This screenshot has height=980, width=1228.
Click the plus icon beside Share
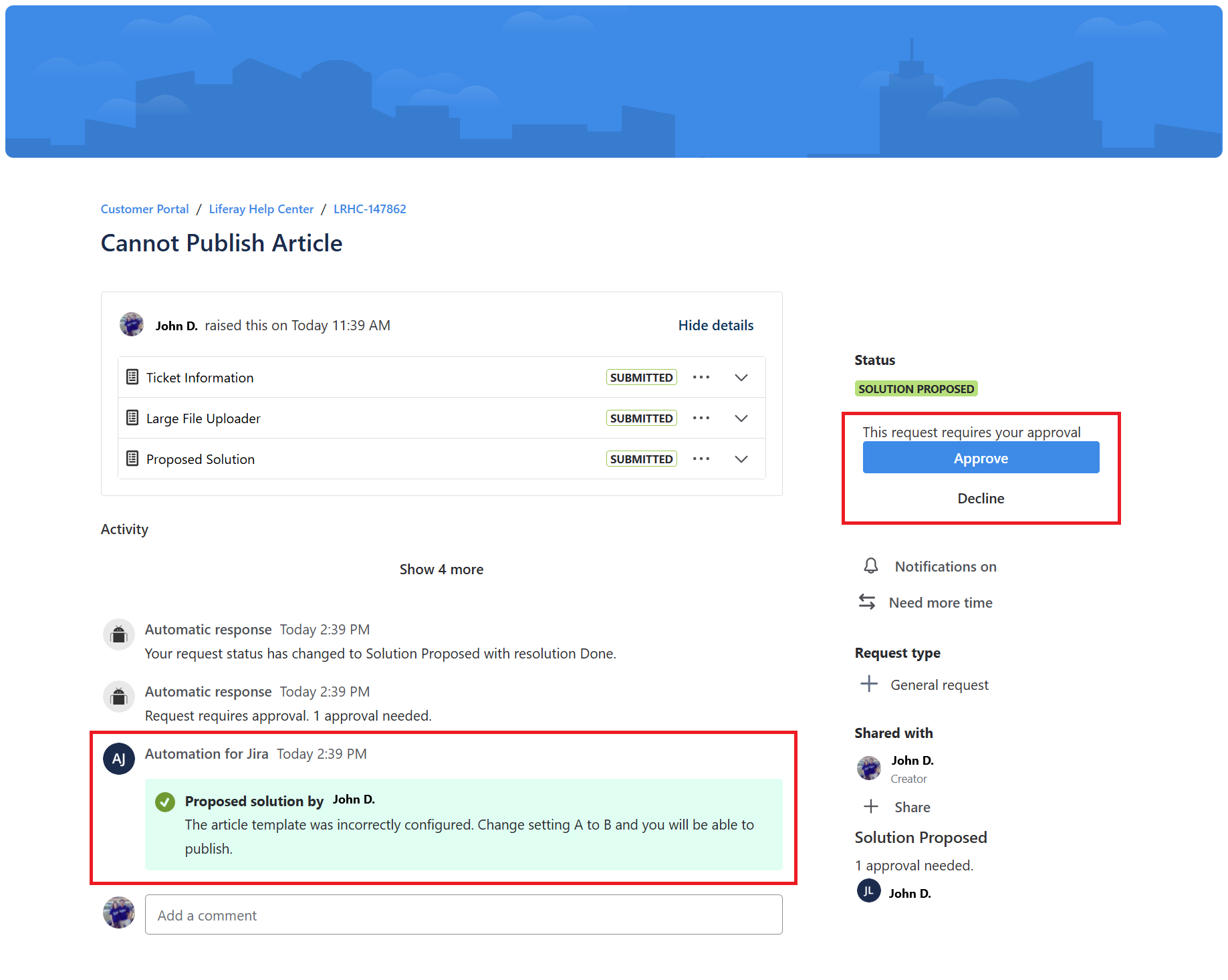870,807
